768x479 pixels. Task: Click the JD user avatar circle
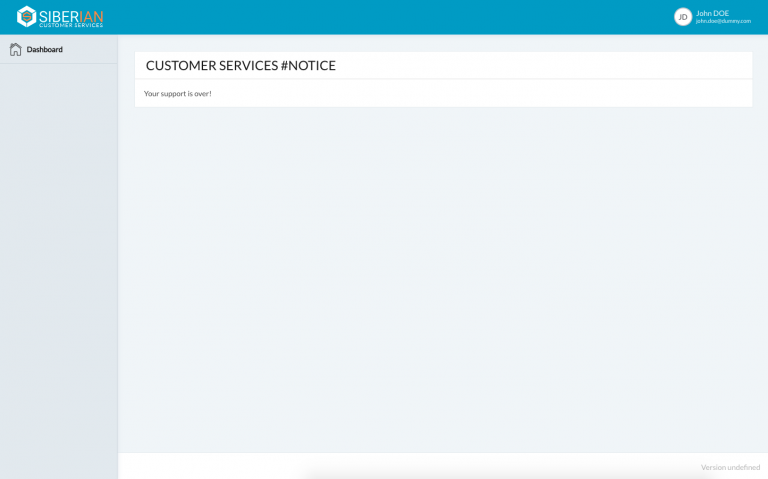click(x=683, y=16)
